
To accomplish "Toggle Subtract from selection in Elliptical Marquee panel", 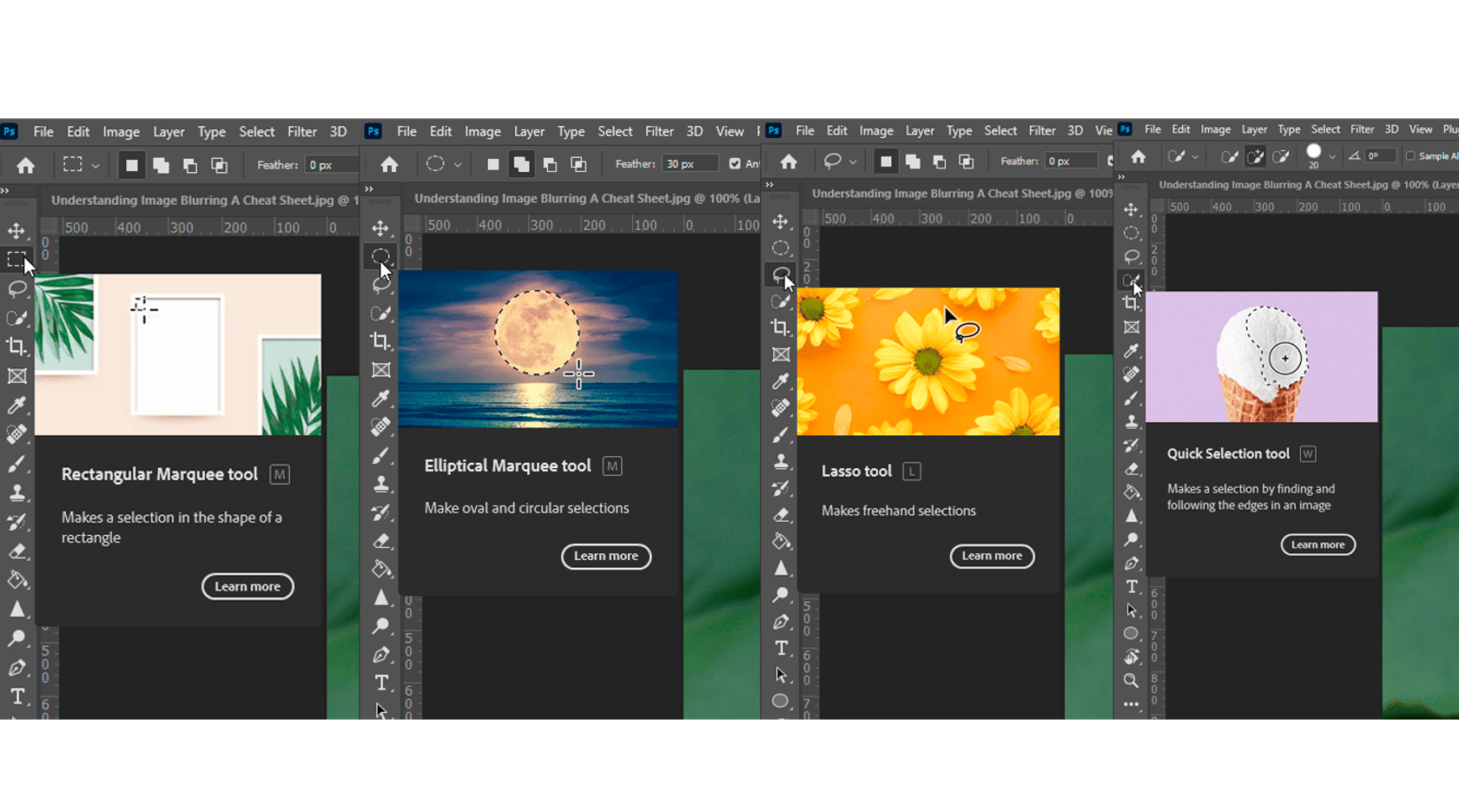I will [550, 163].
